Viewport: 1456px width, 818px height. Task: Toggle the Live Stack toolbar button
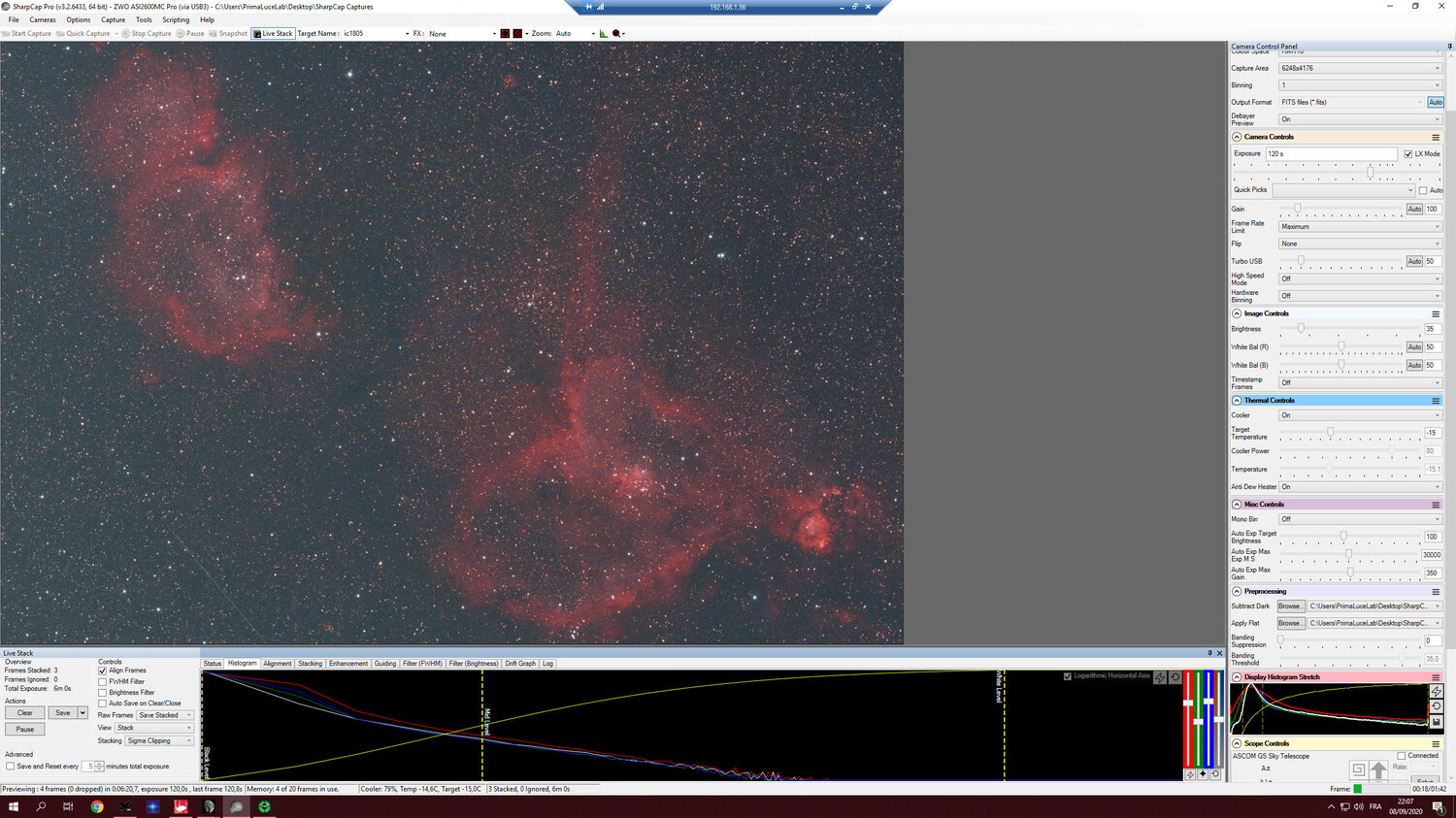click(273, 33)
